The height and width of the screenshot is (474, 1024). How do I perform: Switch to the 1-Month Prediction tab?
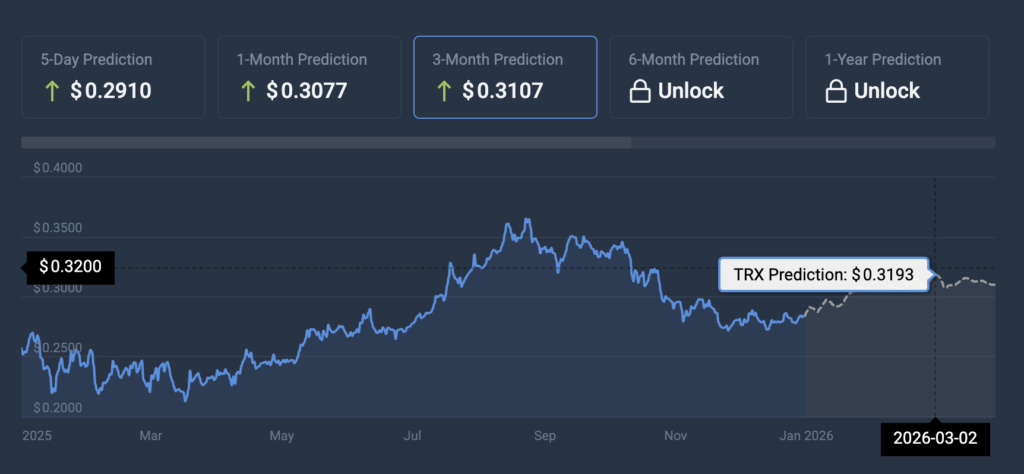pyautogui.click(x=309, y=77)
